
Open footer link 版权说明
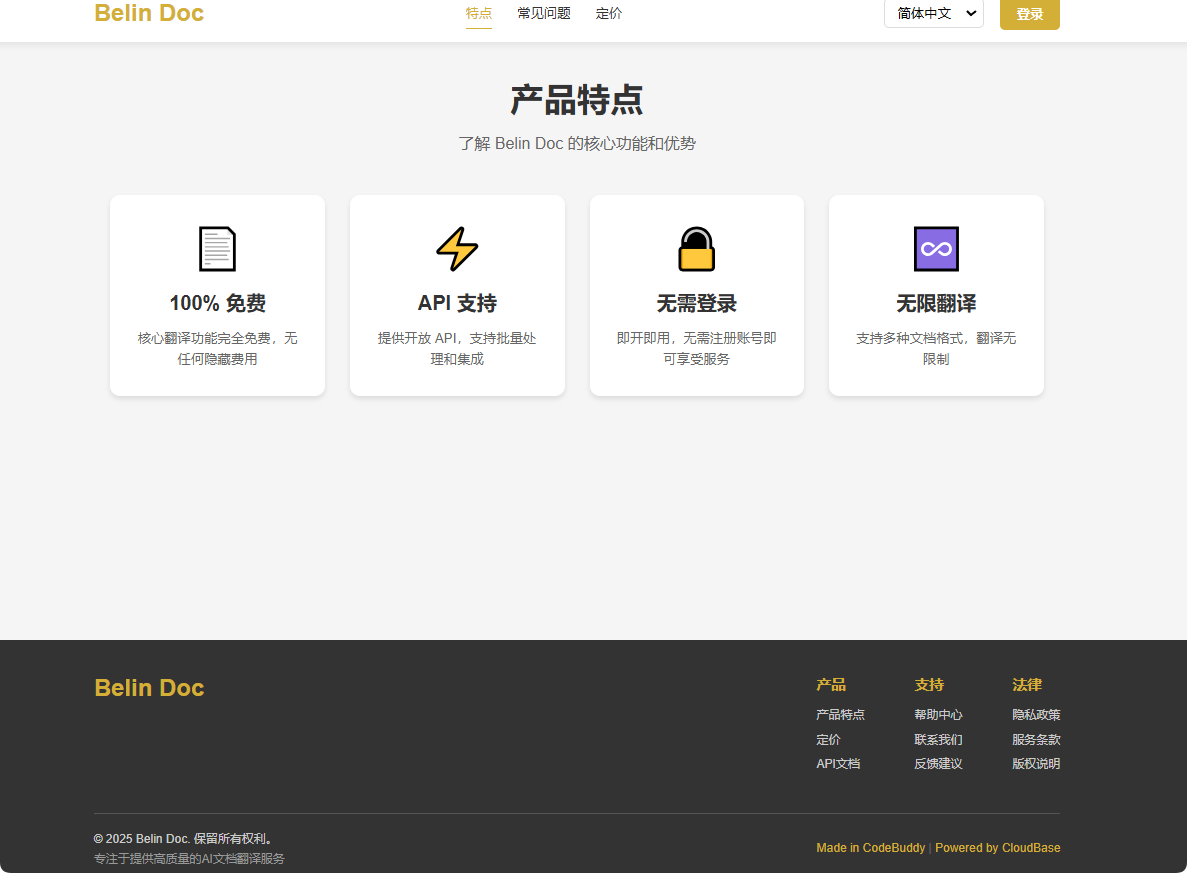tap(1036, 764)
